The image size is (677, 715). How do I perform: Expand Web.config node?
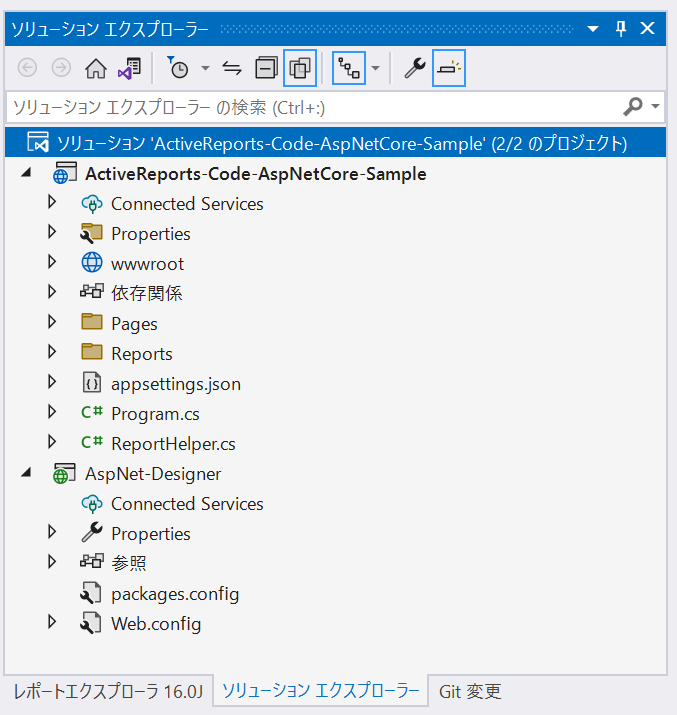52,622
